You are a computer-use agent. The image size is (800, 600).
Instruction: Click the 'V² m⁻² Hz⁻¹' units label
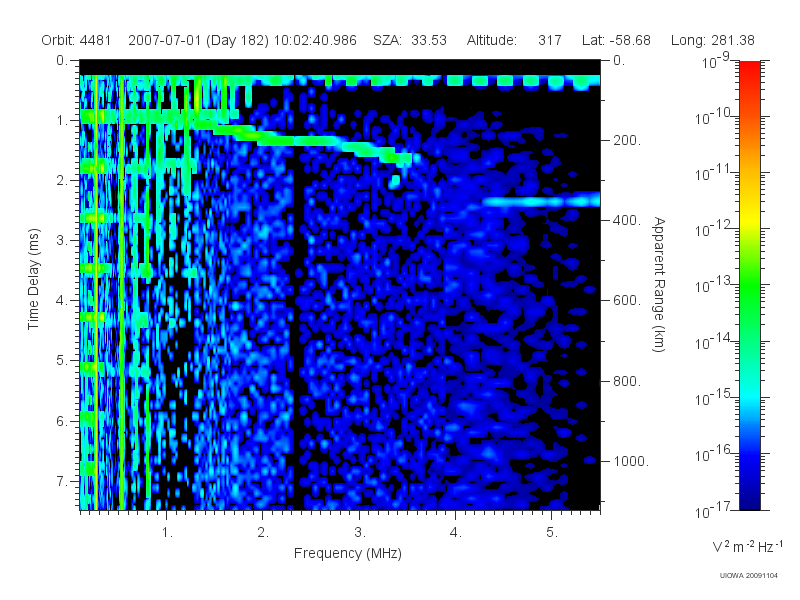point(747,546)
